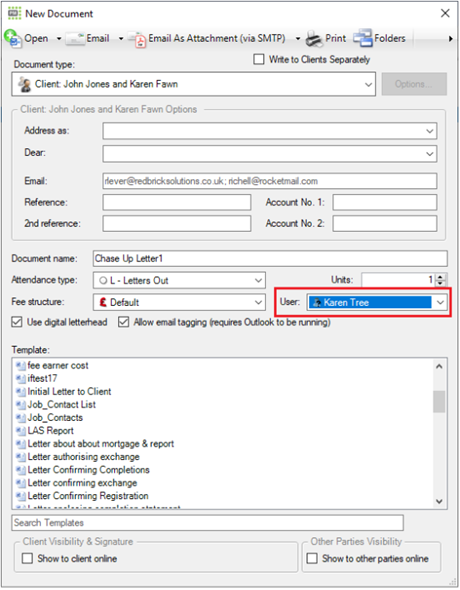460x590 pixels.
Task: Select 'Letter confirming exchange' template
Action: point(82,483)
